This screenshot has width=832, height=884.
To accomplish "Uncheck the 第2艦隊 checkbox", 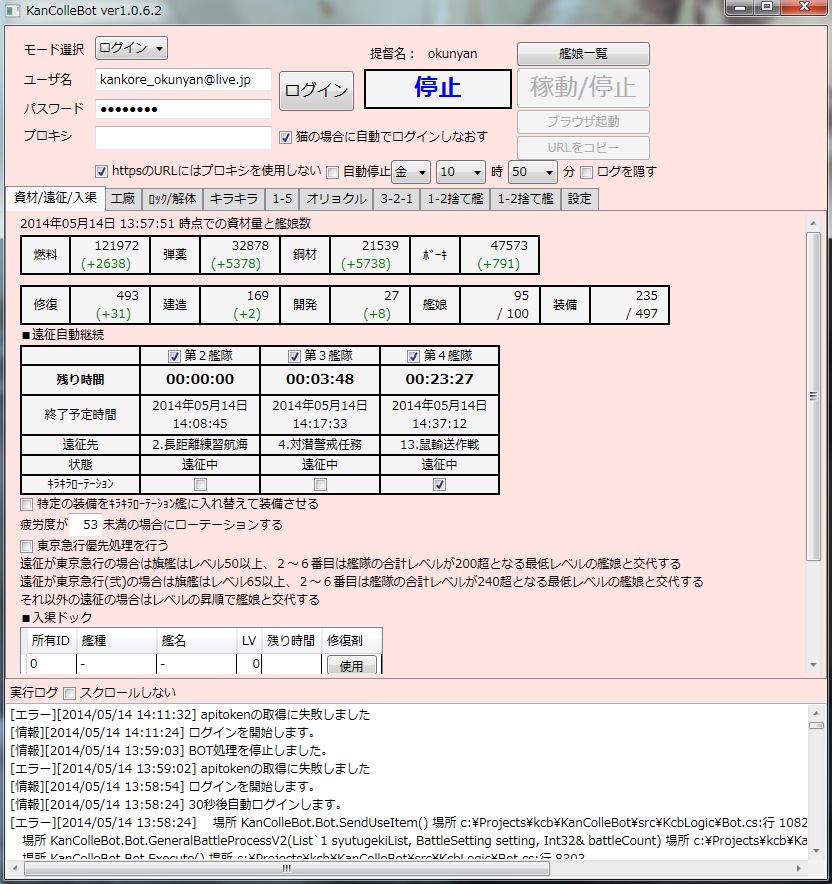I will click(174, 356).
